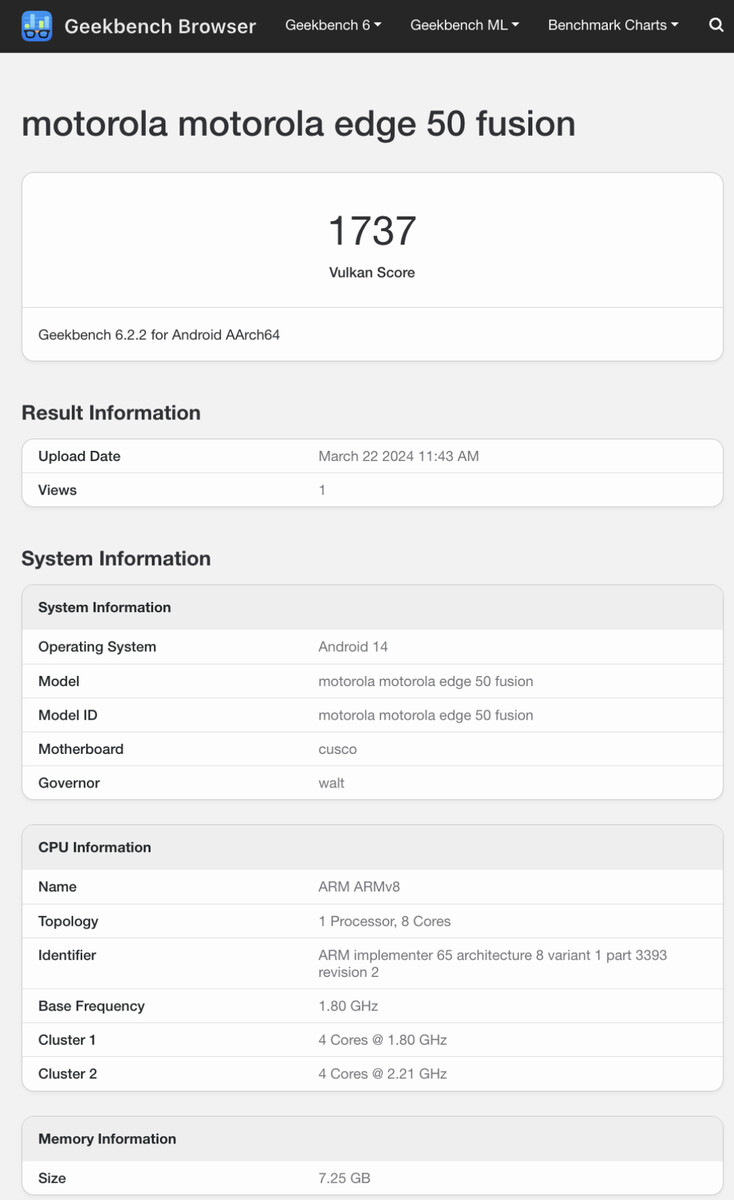Select the Identifier ARM implementer text
This screenshot has width=734, height=1200.
pos(492,963)
